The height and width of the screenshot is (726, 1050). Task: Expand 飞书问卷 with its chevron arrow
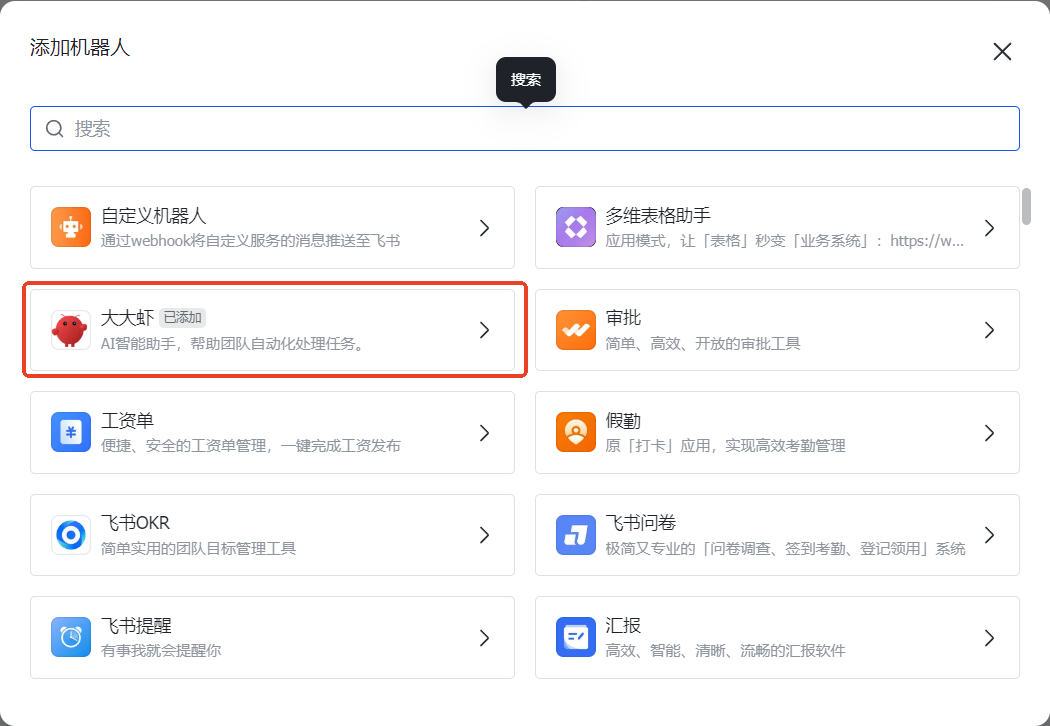pos(990,535)
